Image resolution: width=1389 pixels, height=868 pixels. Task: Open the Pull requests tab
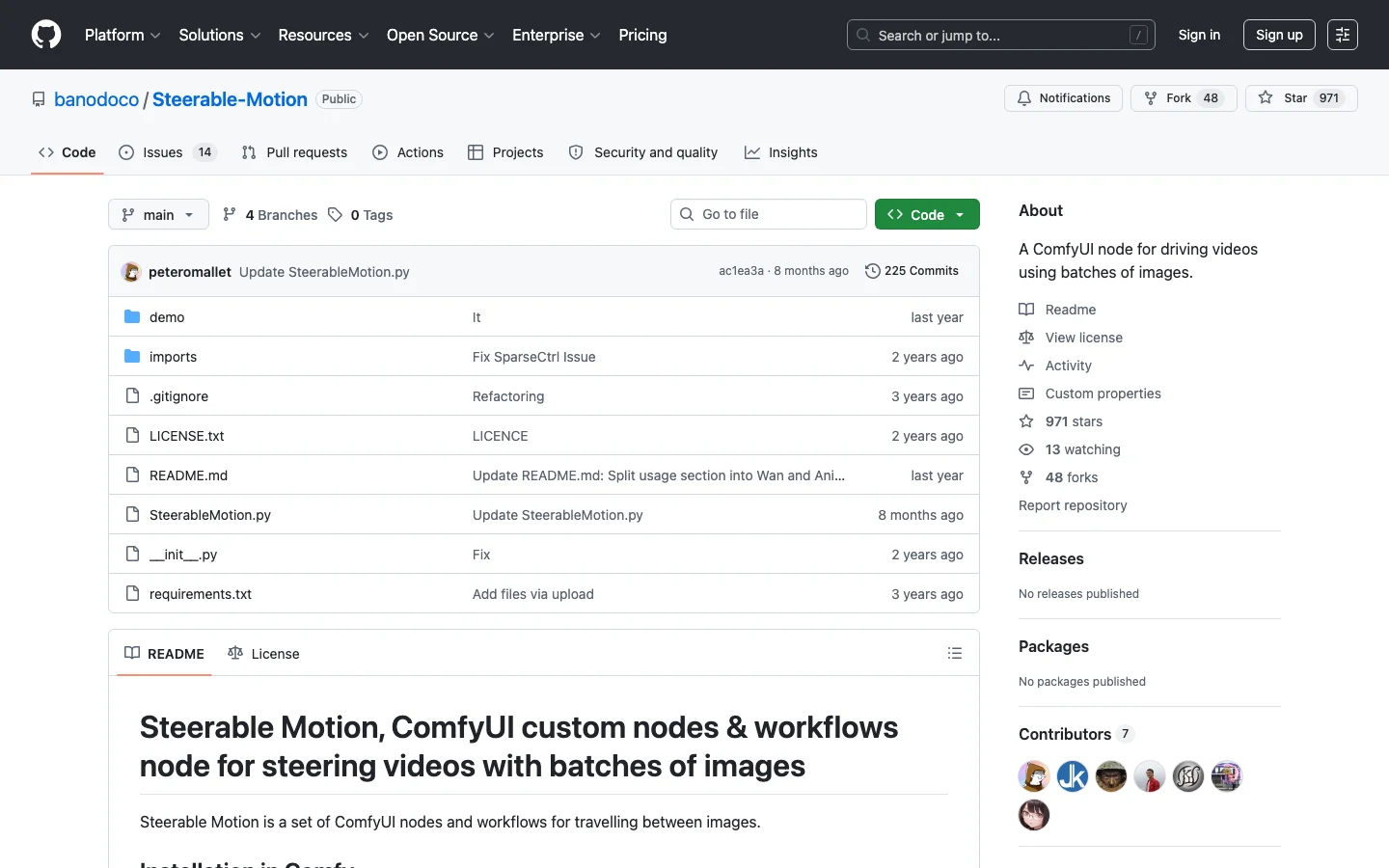294,152
